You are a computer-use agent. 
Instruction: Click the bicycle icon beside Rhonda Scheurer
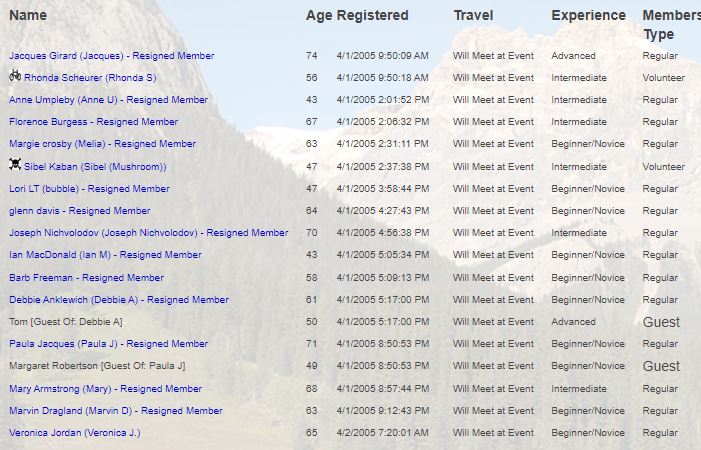click(15, 76)
